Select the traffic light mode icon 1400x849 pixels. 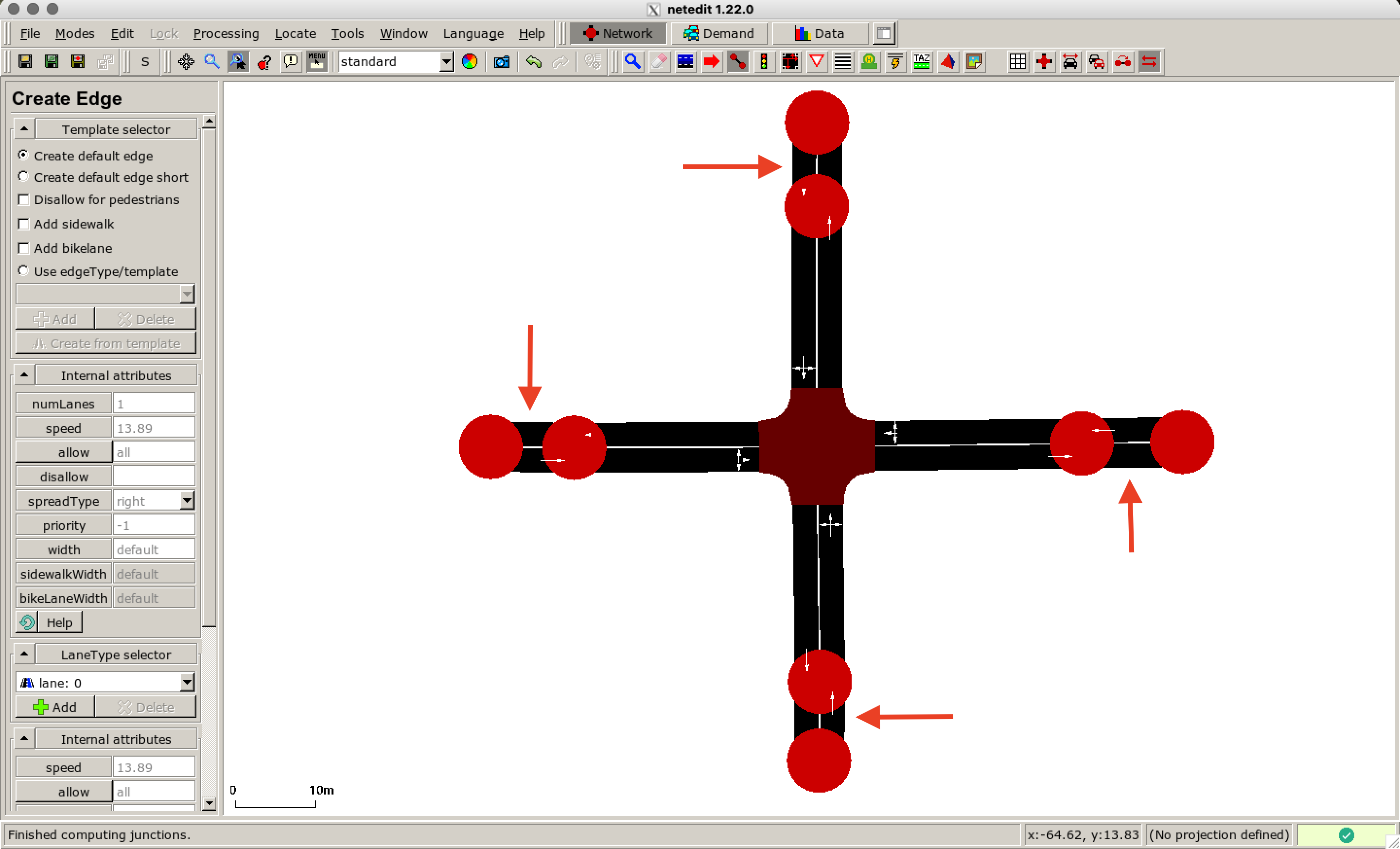pyautogui.click(x=764, y=61)
